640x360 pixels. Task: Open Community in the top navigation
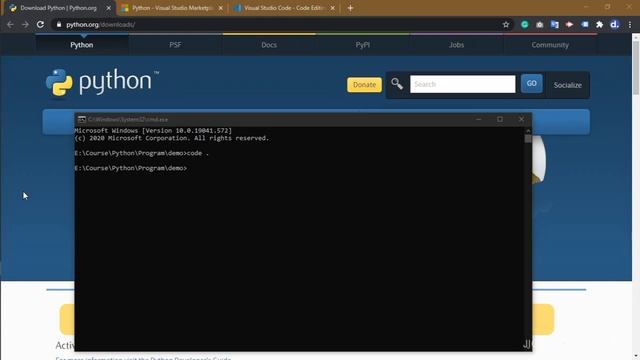(550, 45)
